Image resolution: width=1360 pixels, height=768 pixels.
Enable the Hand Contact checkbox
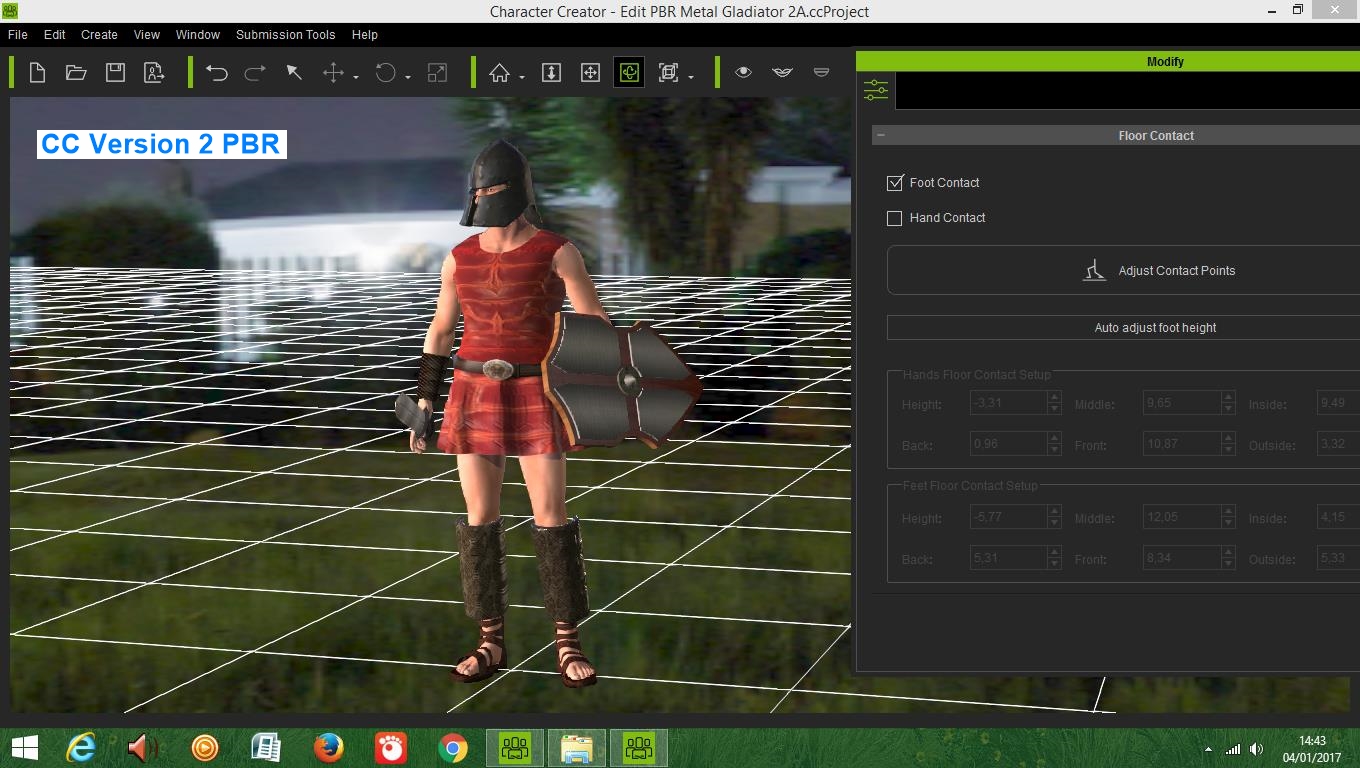click(x=895, y=218)
